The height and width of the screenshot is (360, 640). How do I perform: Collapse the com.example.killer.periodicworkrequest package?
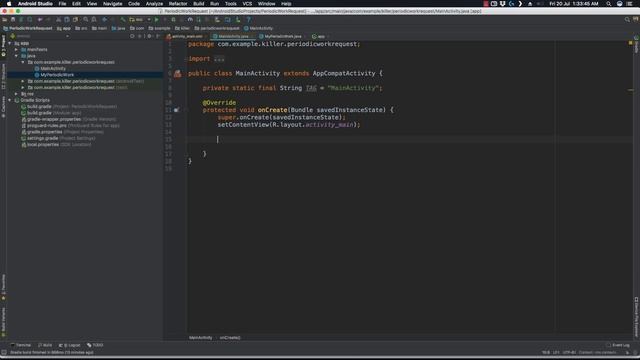(x=23, y=62)
